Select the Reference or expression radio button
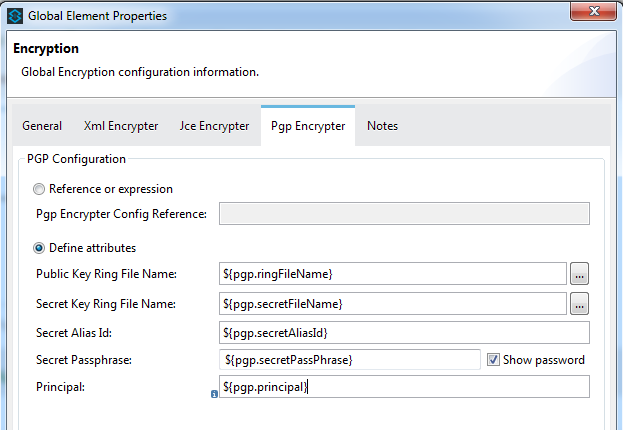The width and height of the screenshot is (623, 430). point(40,189)
